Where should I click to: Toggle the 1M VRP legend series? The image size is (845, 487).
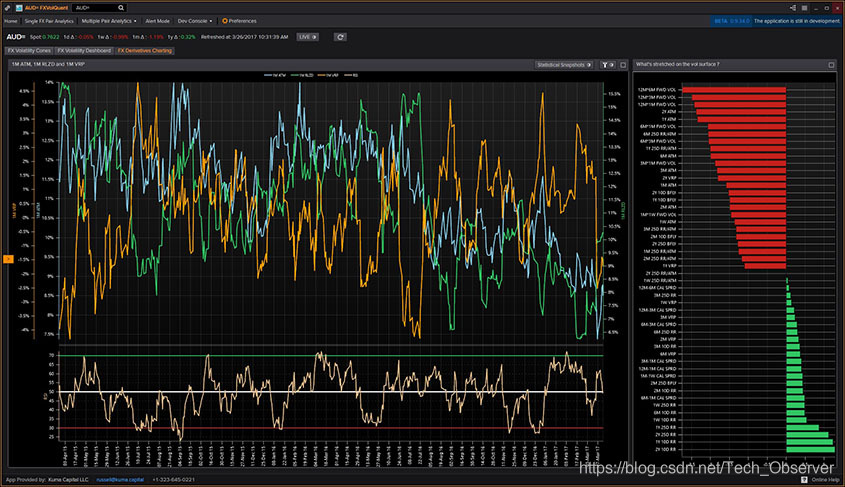329,75
